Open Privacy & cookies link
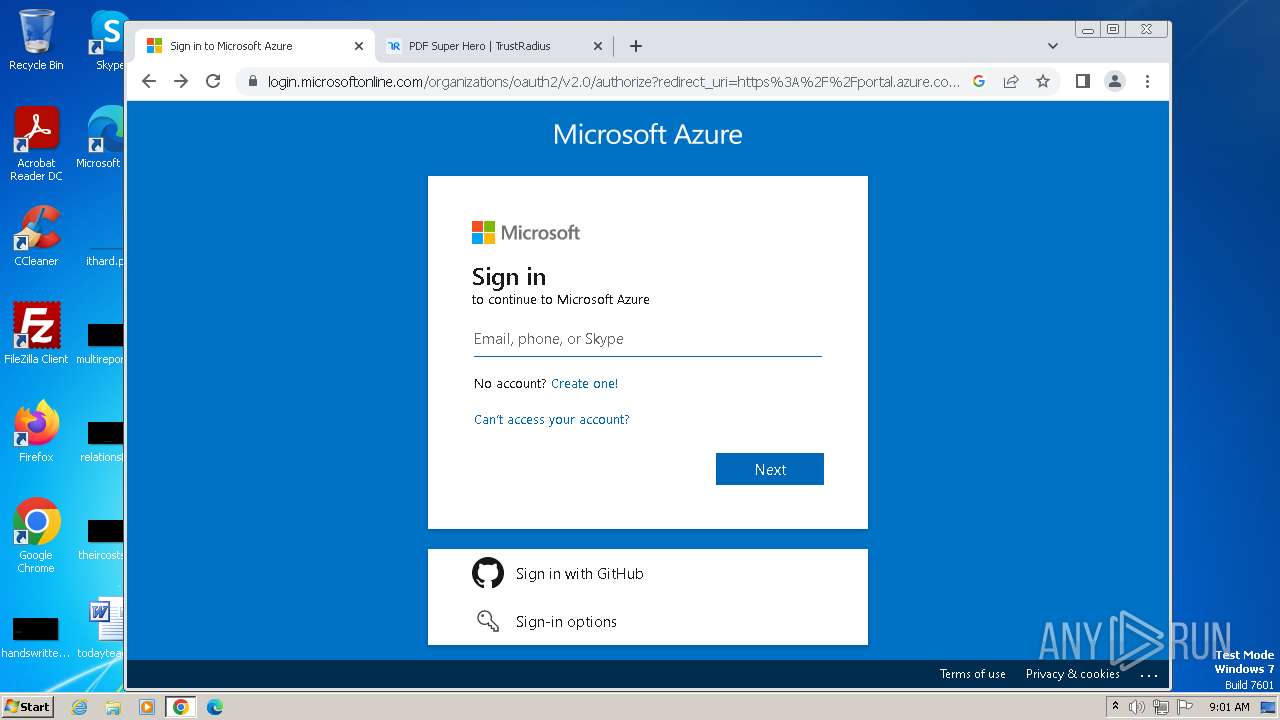Viewport: 1280px width, 720px height. [1072, 674]
